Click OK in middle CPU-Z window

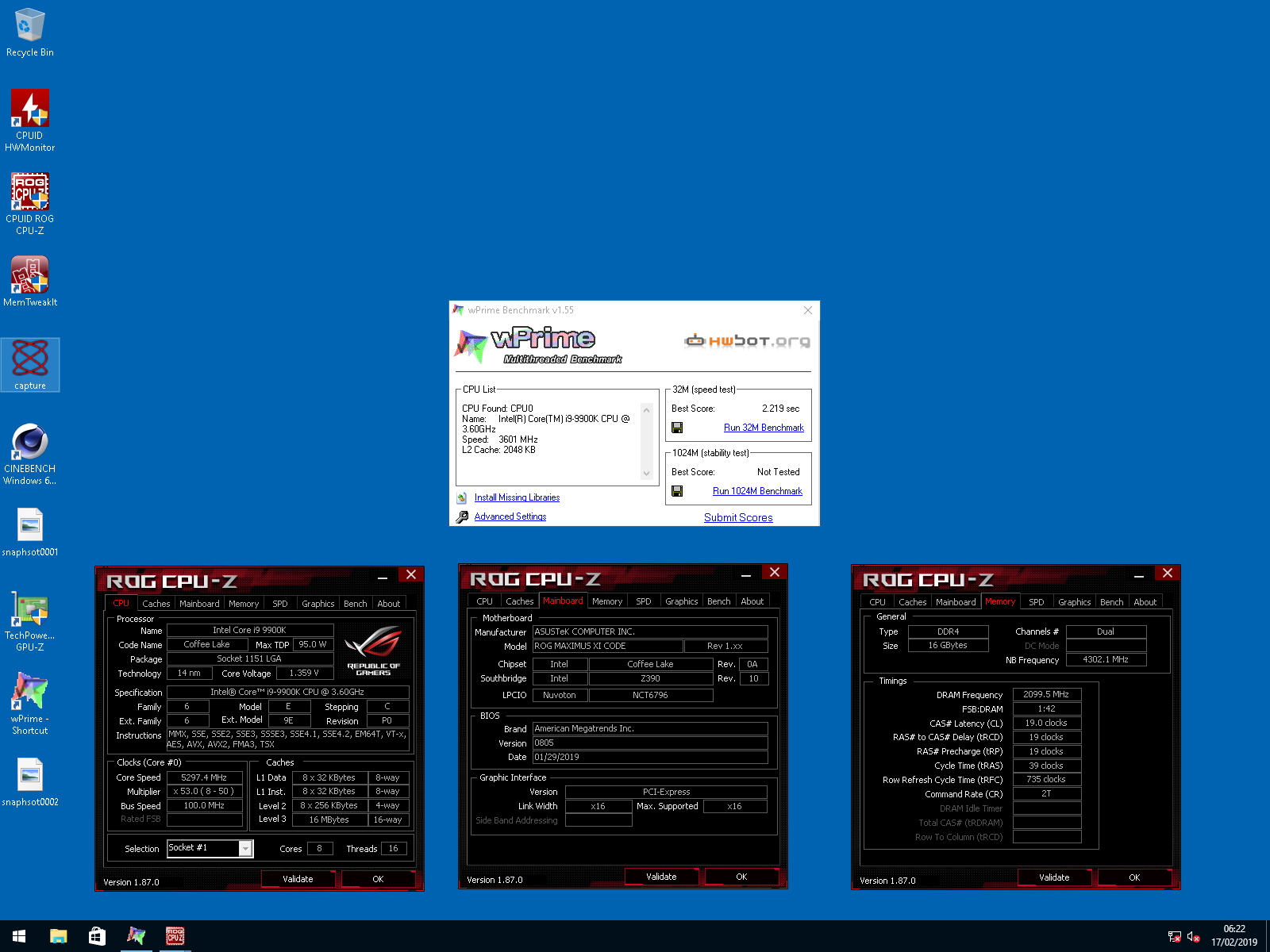pos(741,877)
